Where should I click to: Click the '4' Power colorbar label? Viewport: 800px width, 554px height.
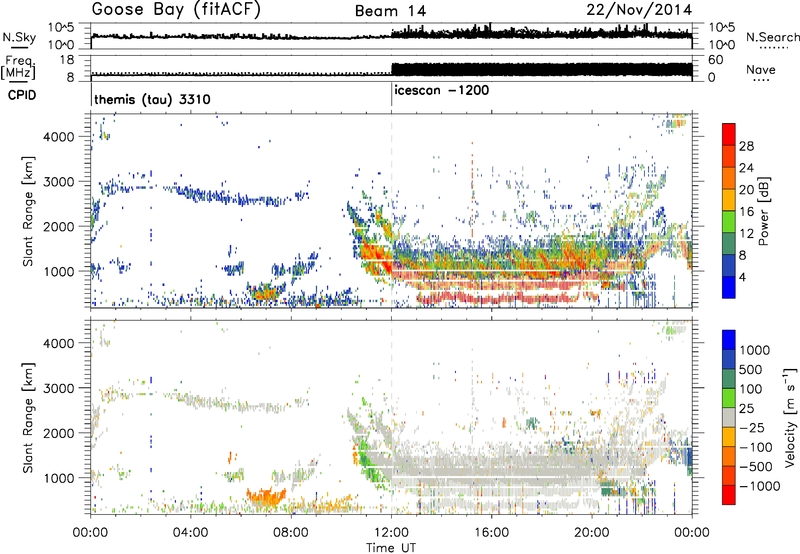[742, 278]
